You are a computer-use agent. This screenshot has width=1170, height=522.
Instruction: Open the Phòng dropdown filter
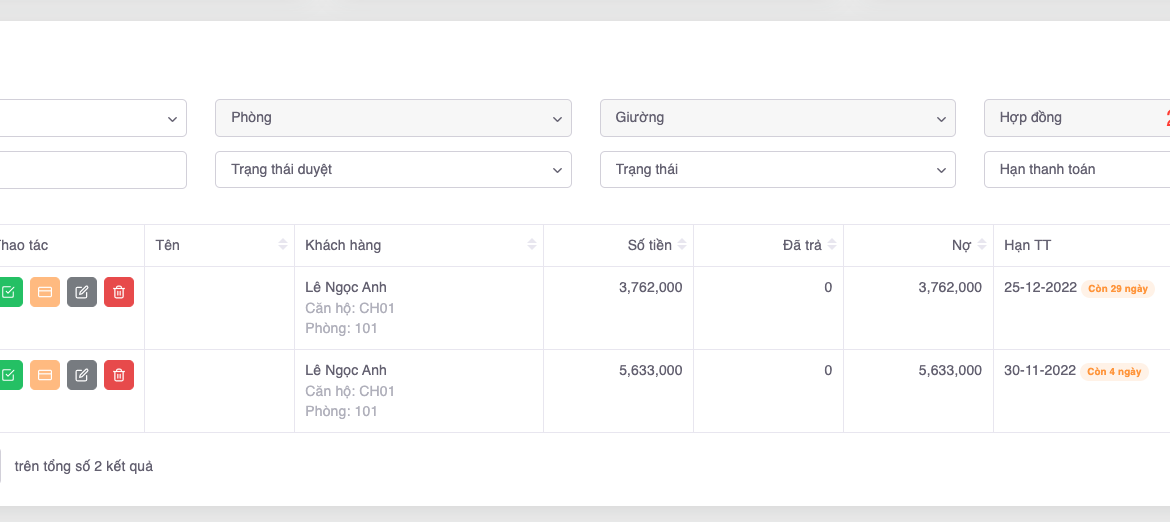(393, 118)
